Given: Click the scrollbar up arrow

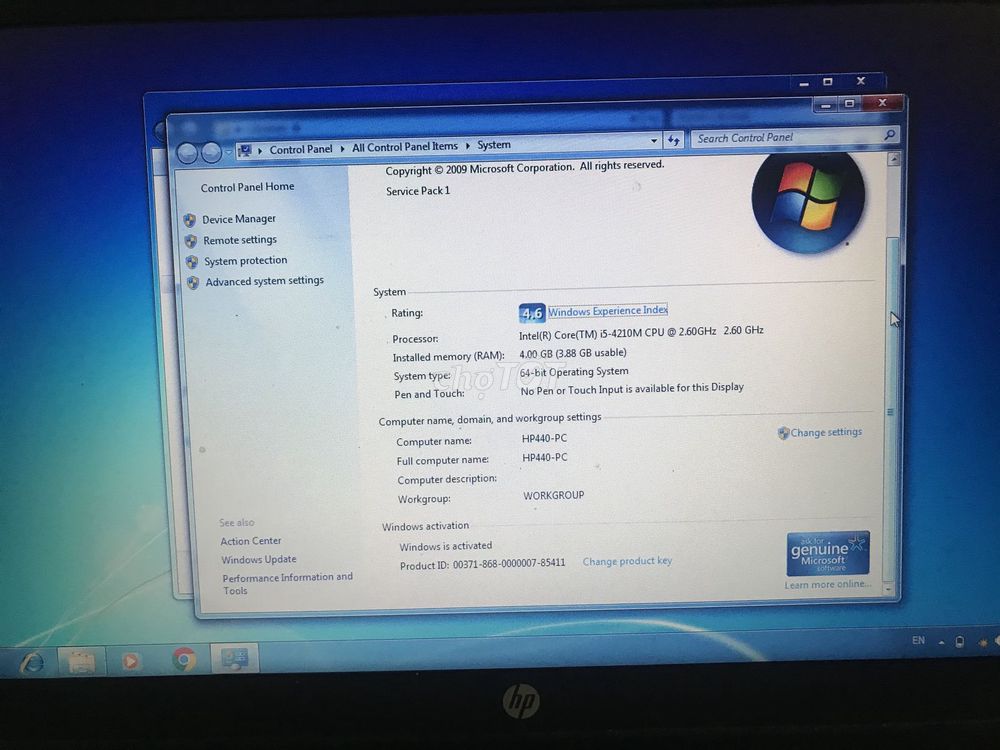Looking at the screenshot, I should [893, 159].
